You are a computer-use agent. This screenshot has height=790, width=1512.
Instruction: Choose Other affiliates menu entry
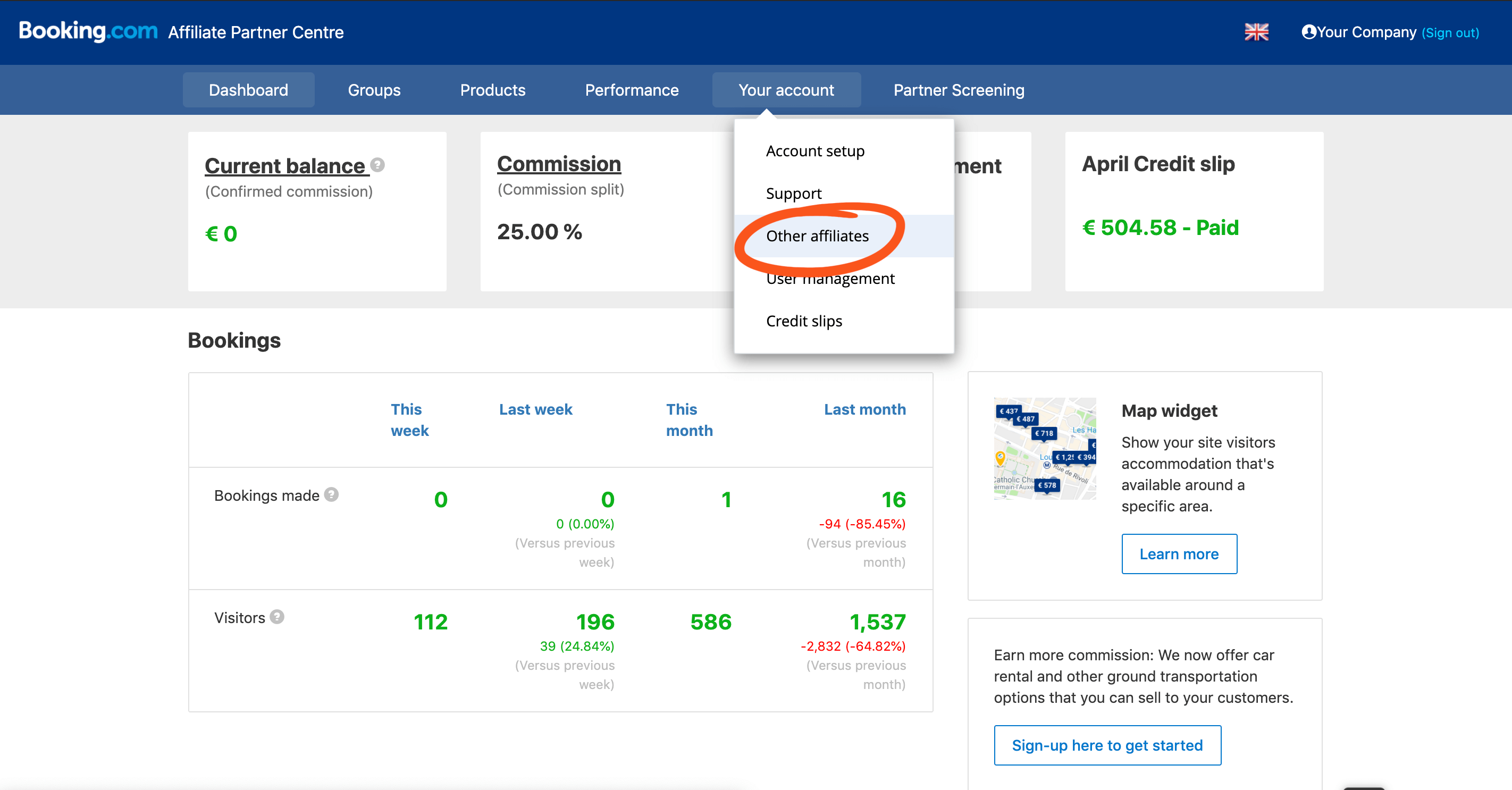[x=844, y=236]
